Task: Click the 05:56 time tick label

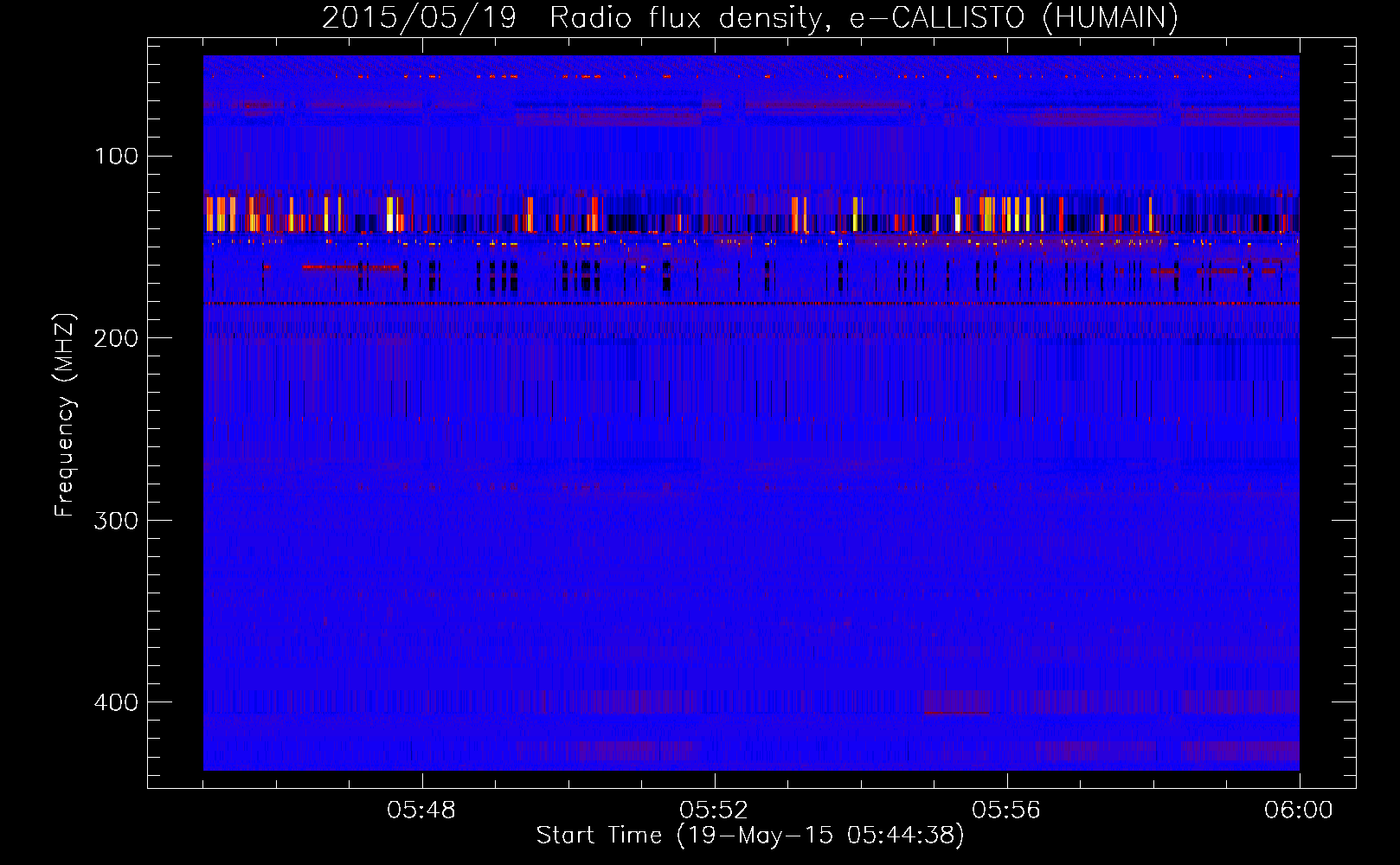Action: (1006, 811)
